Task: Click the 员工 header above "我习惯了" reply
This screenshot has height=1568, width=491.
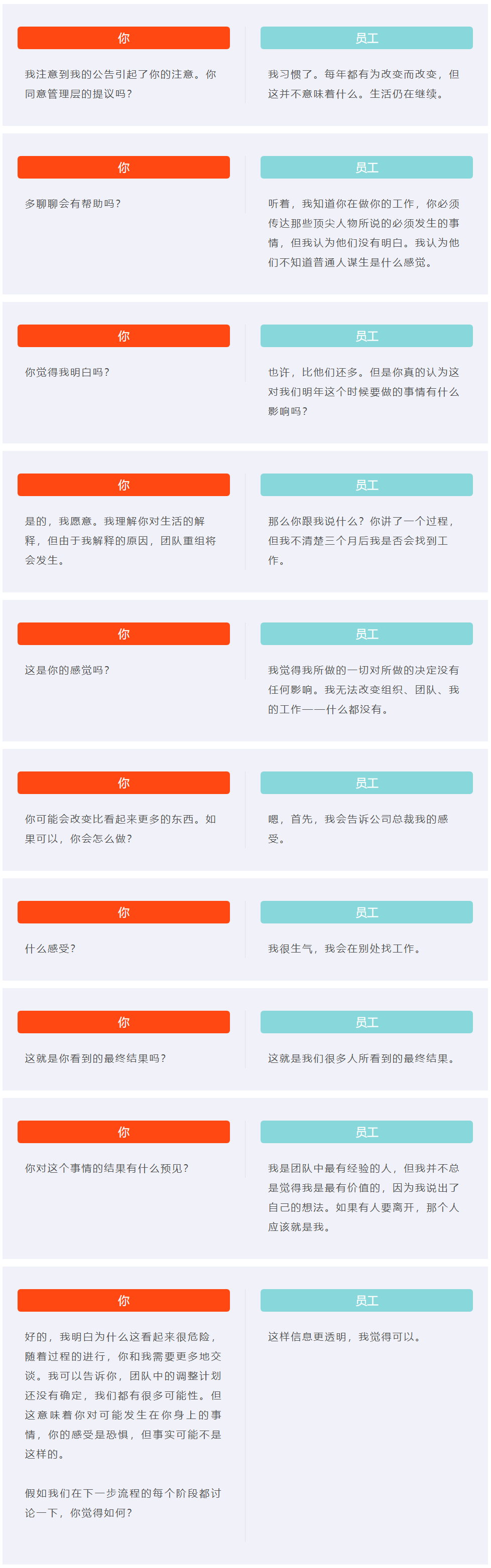Action: pos(366,38)
